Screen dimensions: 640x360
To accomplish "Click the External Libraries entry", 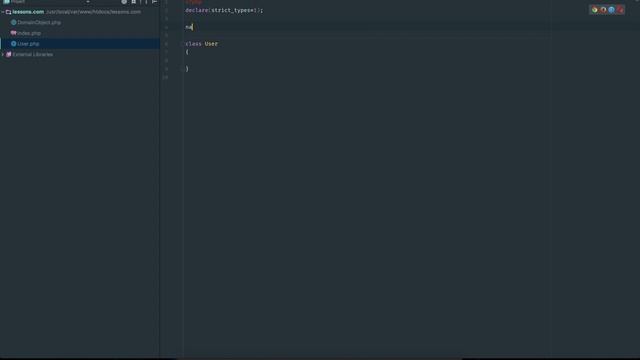I will [x=32, y=54].
